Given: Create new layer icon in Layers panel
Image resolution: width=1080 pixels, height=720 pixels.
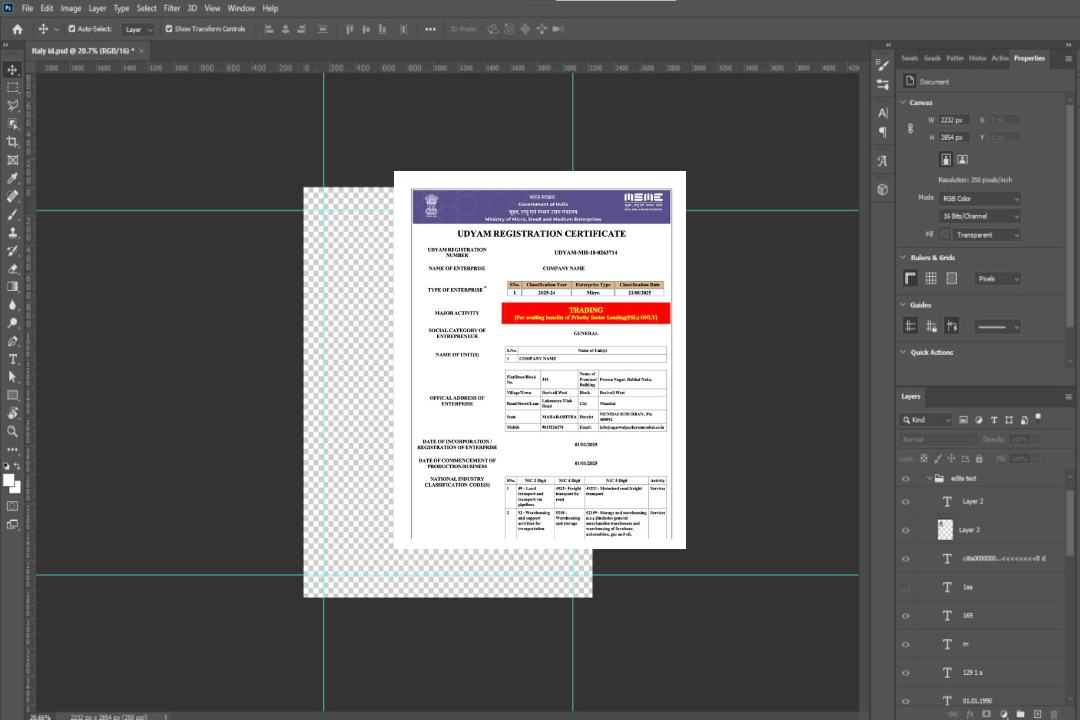Looking at the screenshot, I should click(x=1037, y=714).
